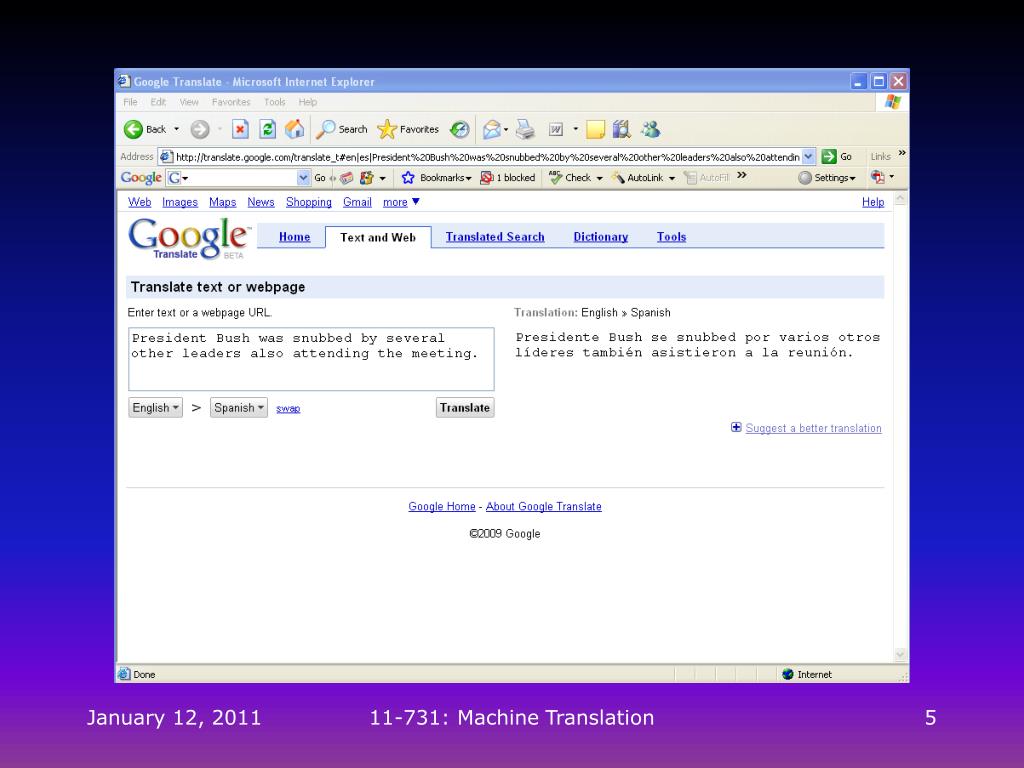Click Suggest a better translation link
The height and width of the screenshot is (768, 1024).
coord(814,428)
